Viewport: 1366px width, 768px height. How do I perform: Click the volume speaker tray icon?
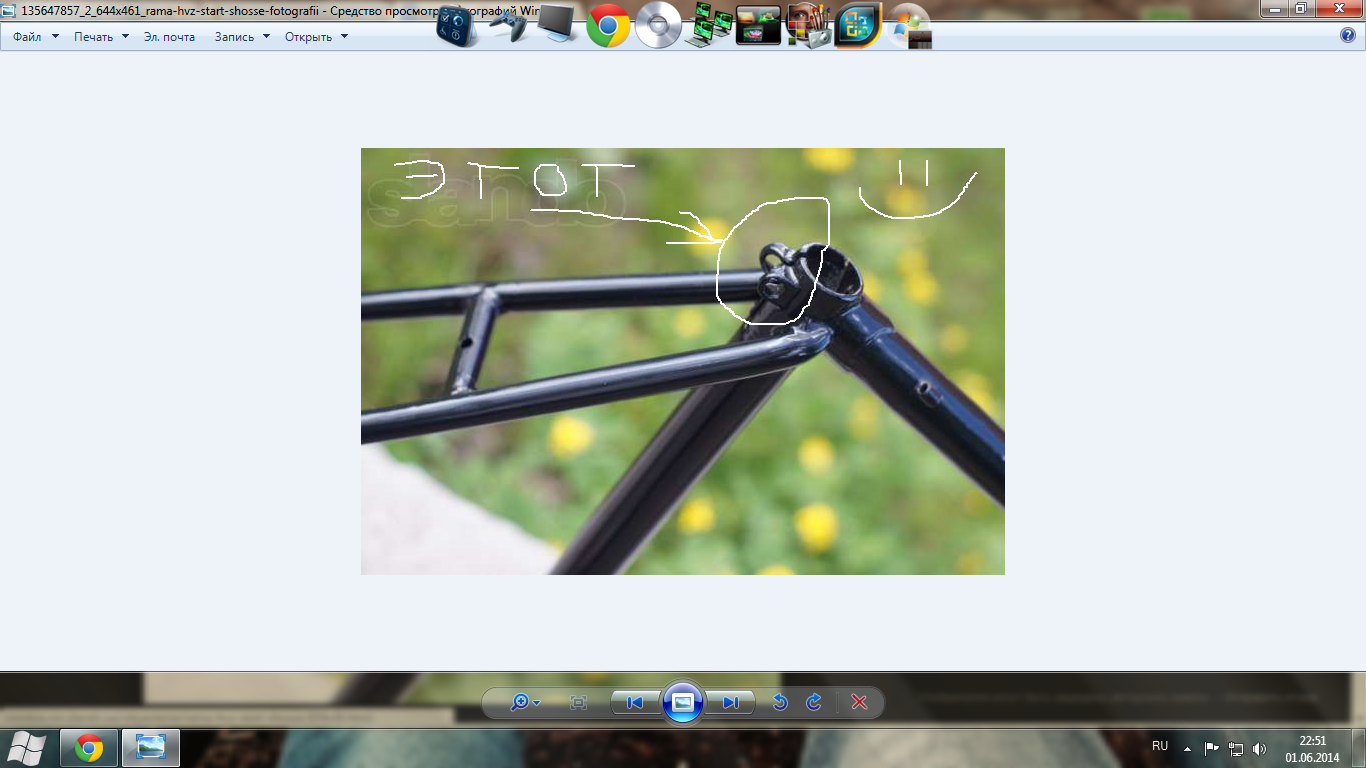click(1259, 748)
